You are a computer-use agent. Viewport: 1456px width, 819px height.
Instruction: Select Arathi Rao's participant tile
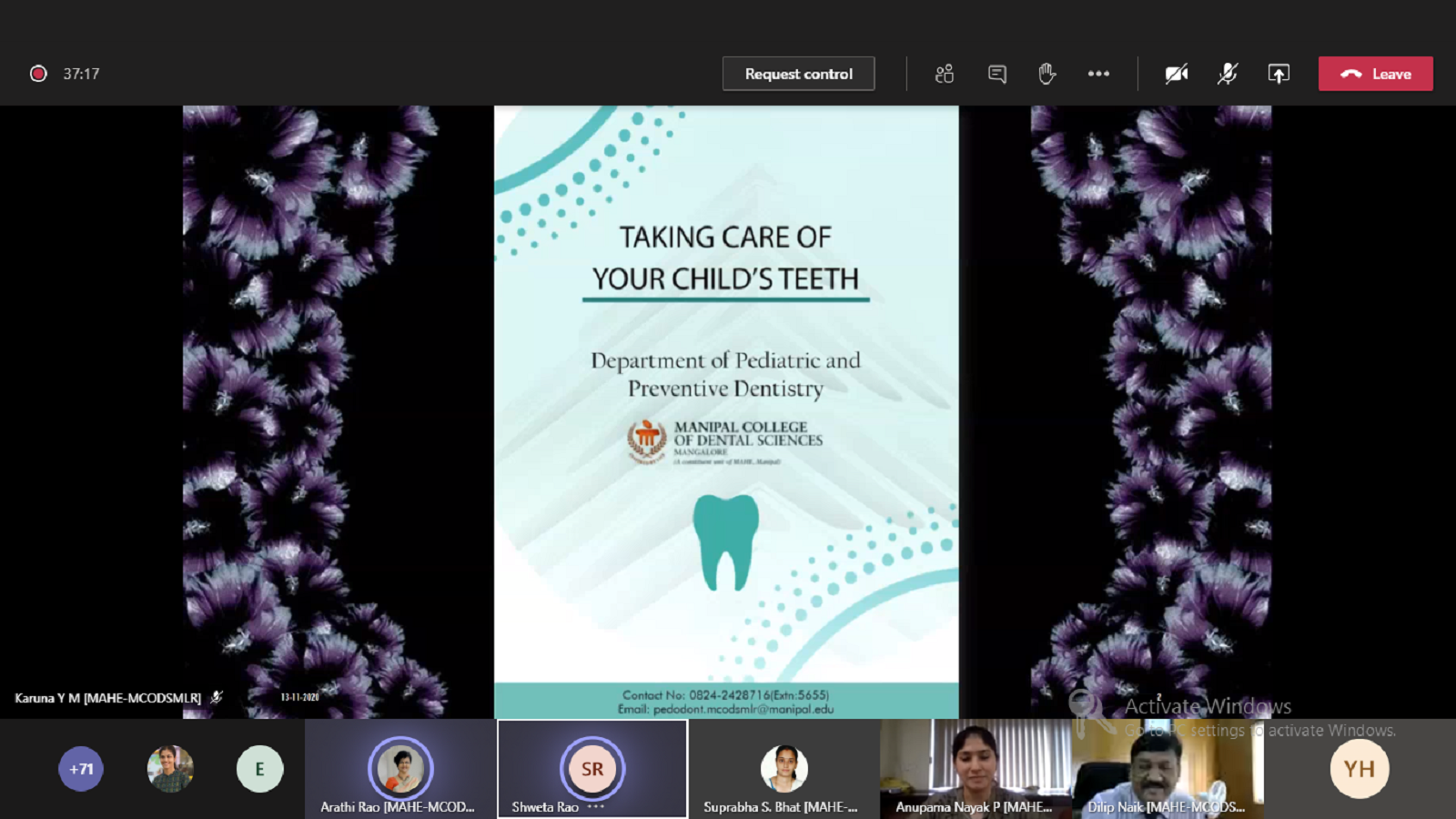tap(400, 769)
